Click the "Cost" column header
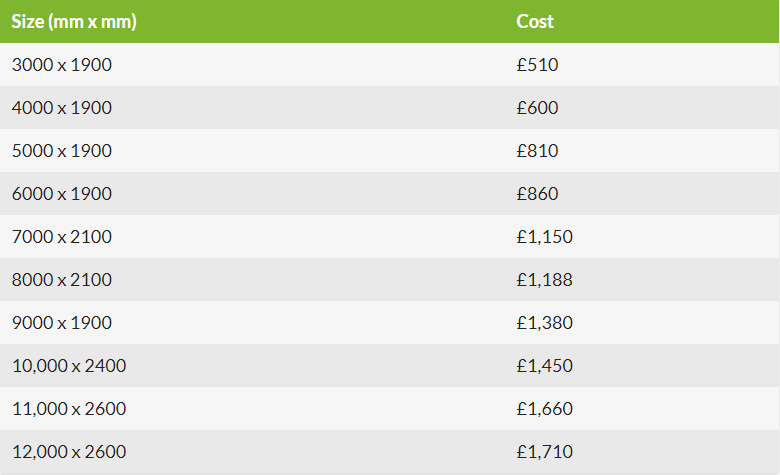This screenshot has width=780, height=475. pos(535,21)
